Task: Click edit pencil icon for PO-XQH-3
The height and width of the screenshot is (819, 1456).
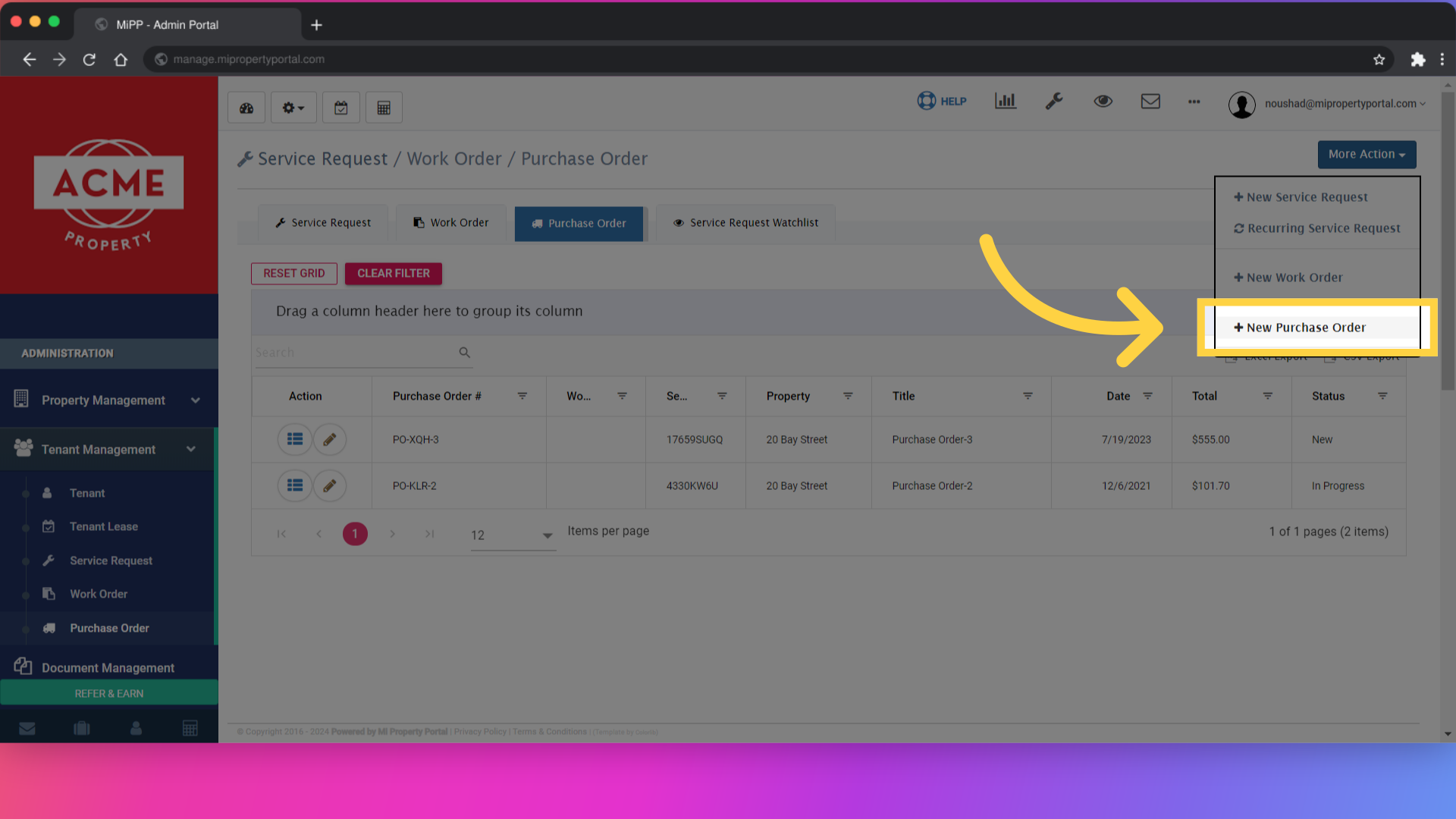Action: click(x=330, y=439)
